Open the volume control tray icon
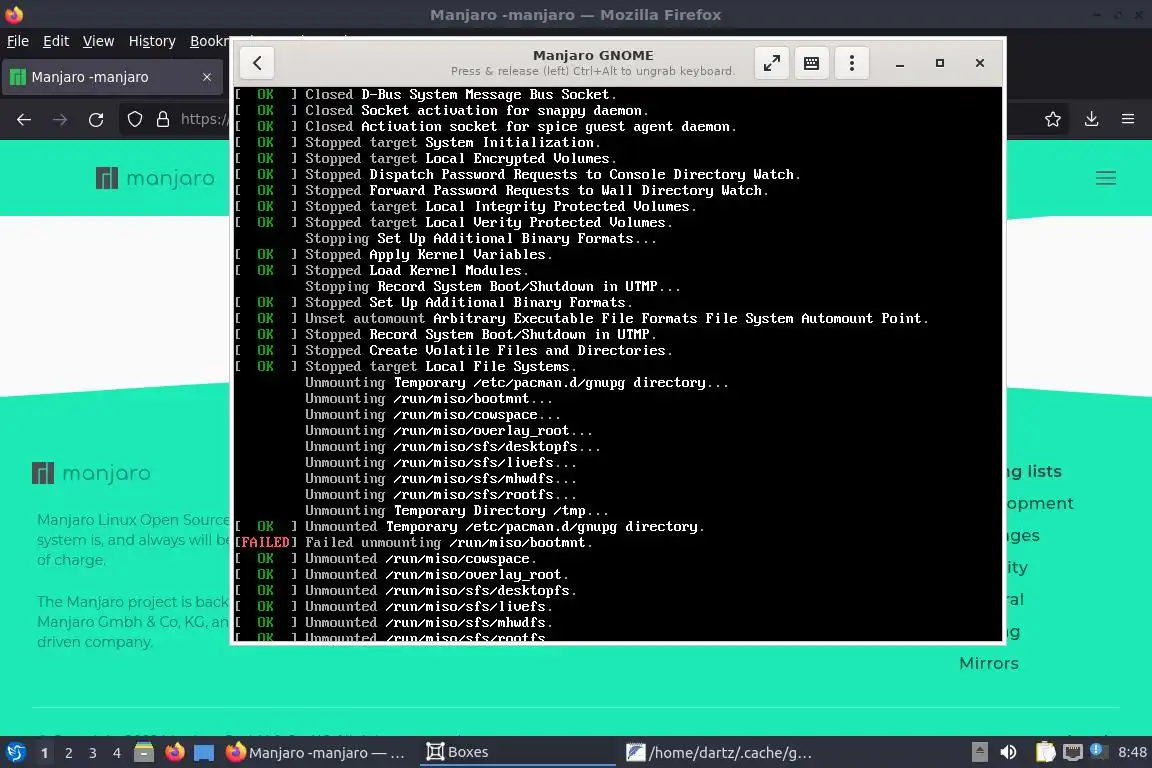This screenshot has height=768, width=1152. (1008, 753)
